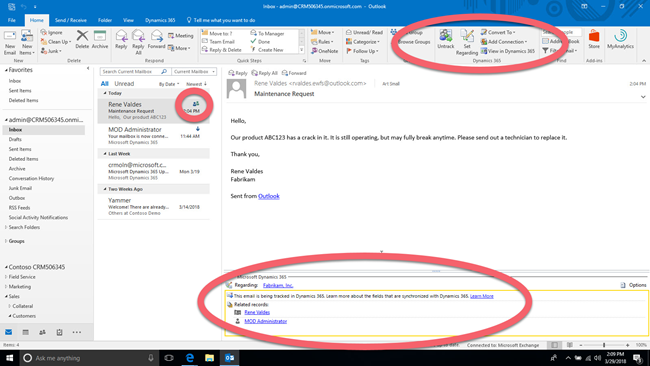This screenshot has height=366, width=650.
Task: Click the Reply All ribbon button
Action: click(x=138, y=42)
